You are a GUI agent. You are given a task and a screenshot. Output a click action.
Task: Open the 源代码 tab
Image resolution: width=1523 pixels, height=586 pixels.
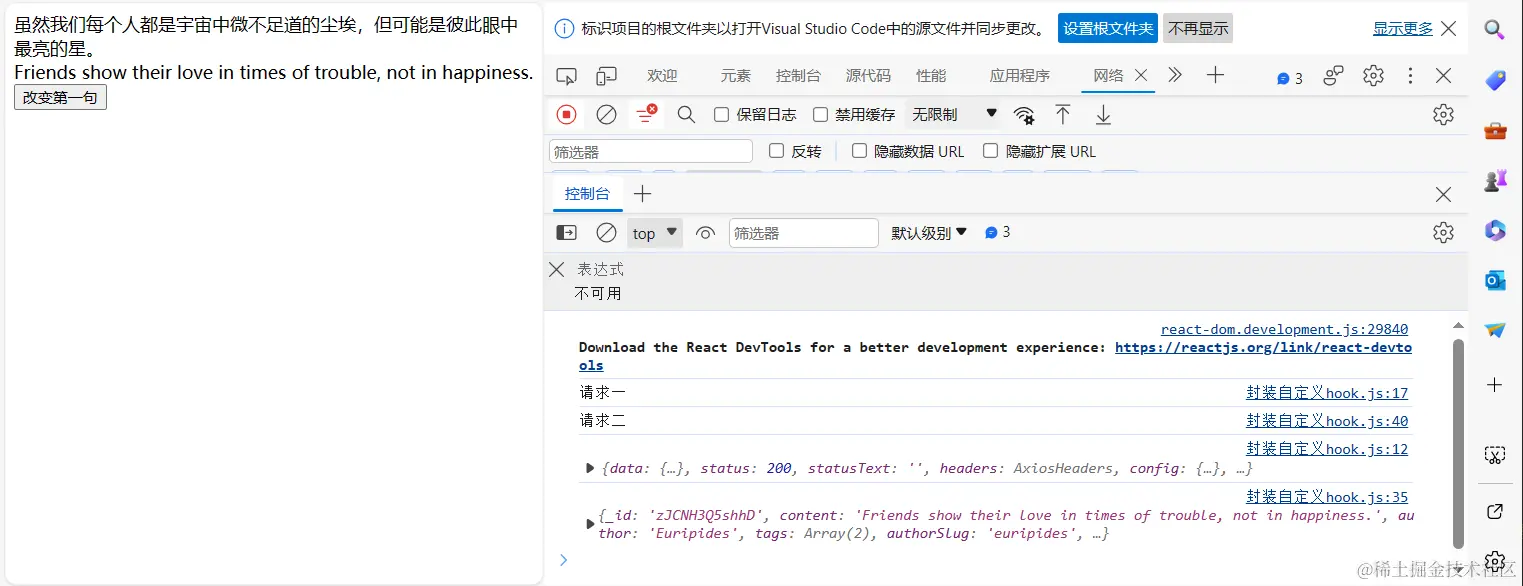[x=868, y=76]
